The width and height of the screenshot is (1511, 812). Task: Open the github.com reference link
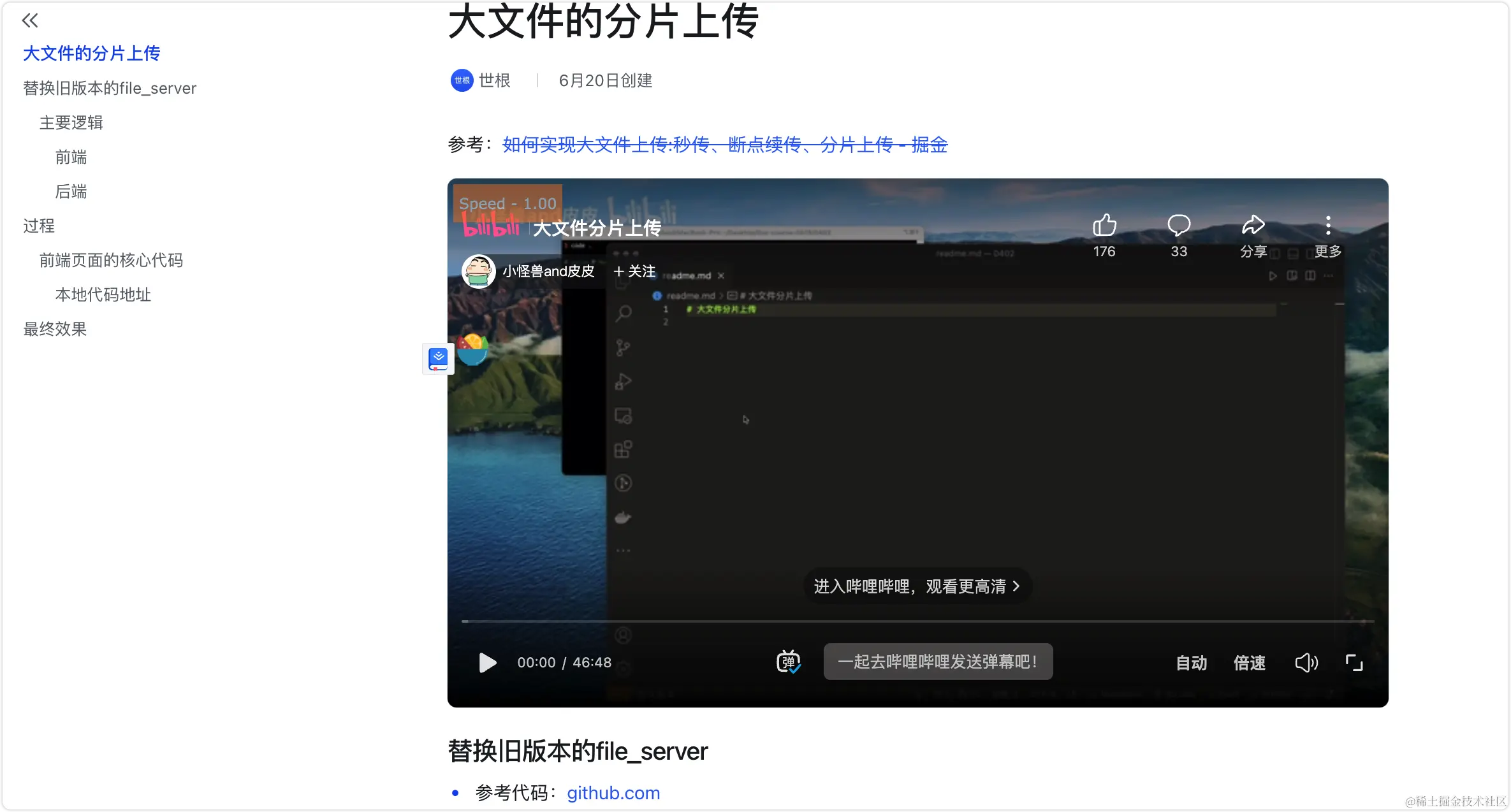point(613,792)
